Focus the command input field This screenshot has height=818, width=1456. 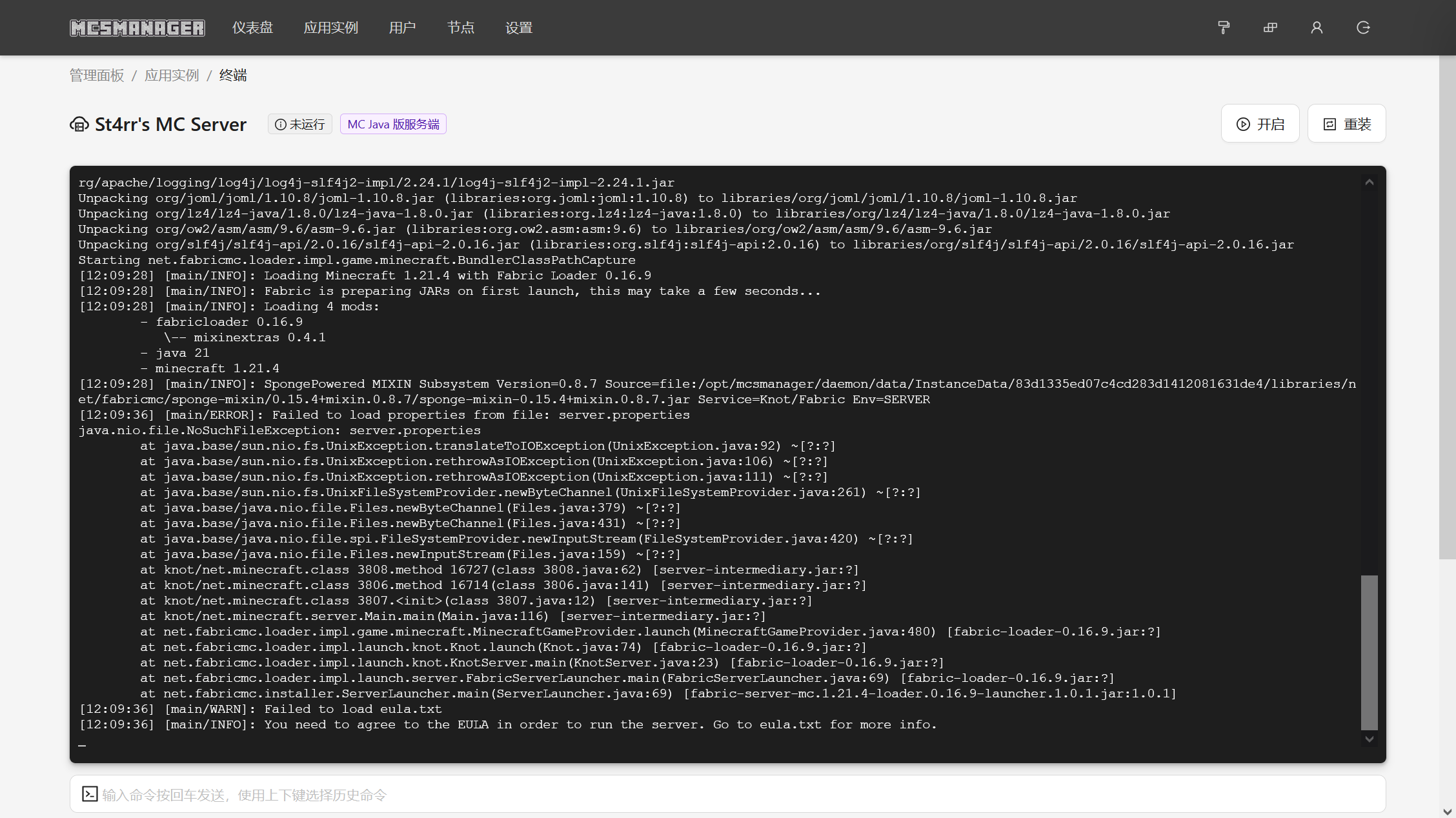click(x=727, y=795)
